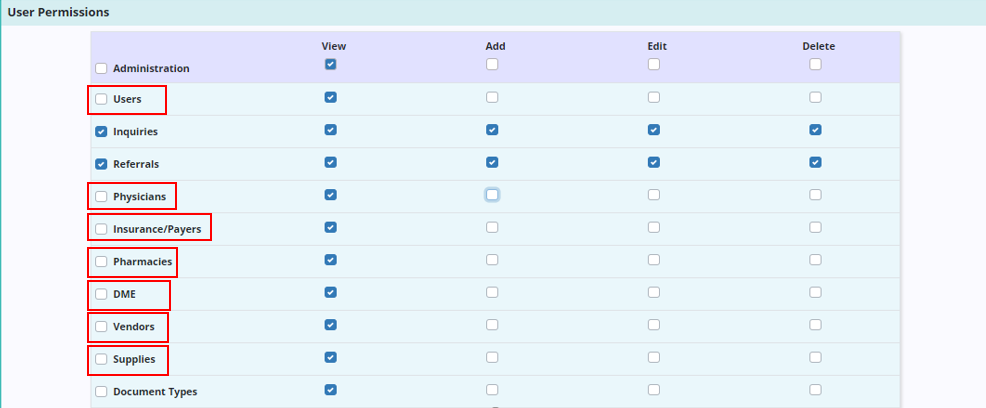The image size is (986, 408).
Task: Select the Supplies row checkbox
Action: pos(101,359)
